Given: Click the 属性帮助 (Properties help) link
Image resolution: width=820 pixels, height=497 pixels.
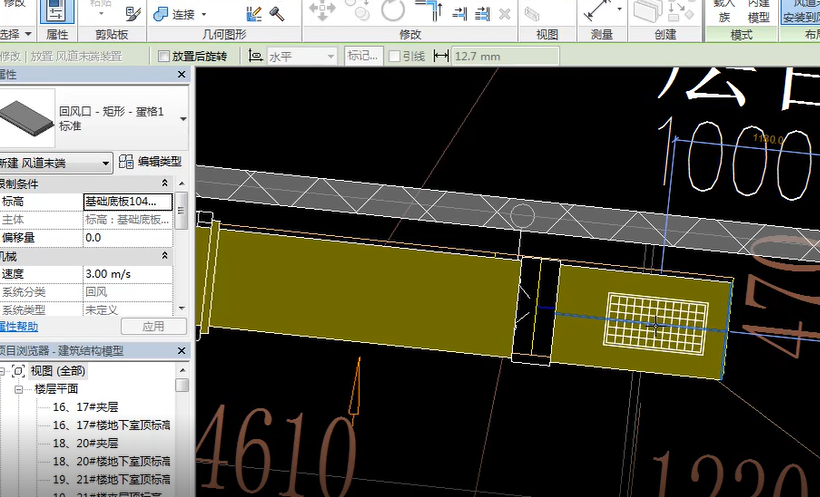Looking at the screenshot, I should 18,327.
